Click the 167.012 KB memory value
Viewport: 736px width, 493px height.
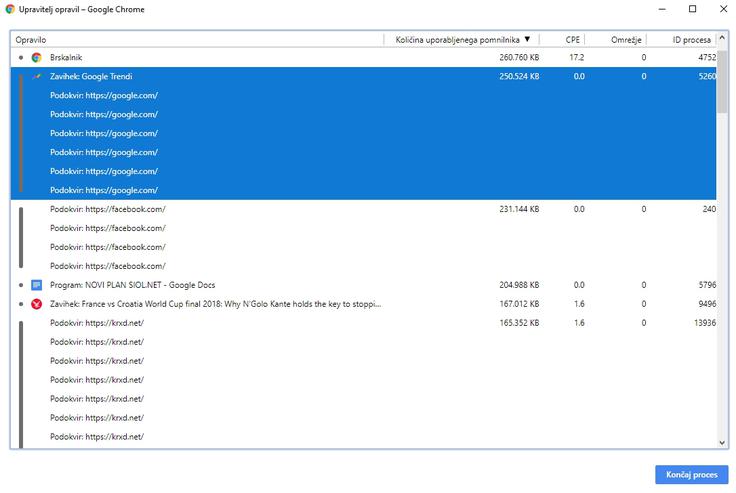tap(519, 304)
